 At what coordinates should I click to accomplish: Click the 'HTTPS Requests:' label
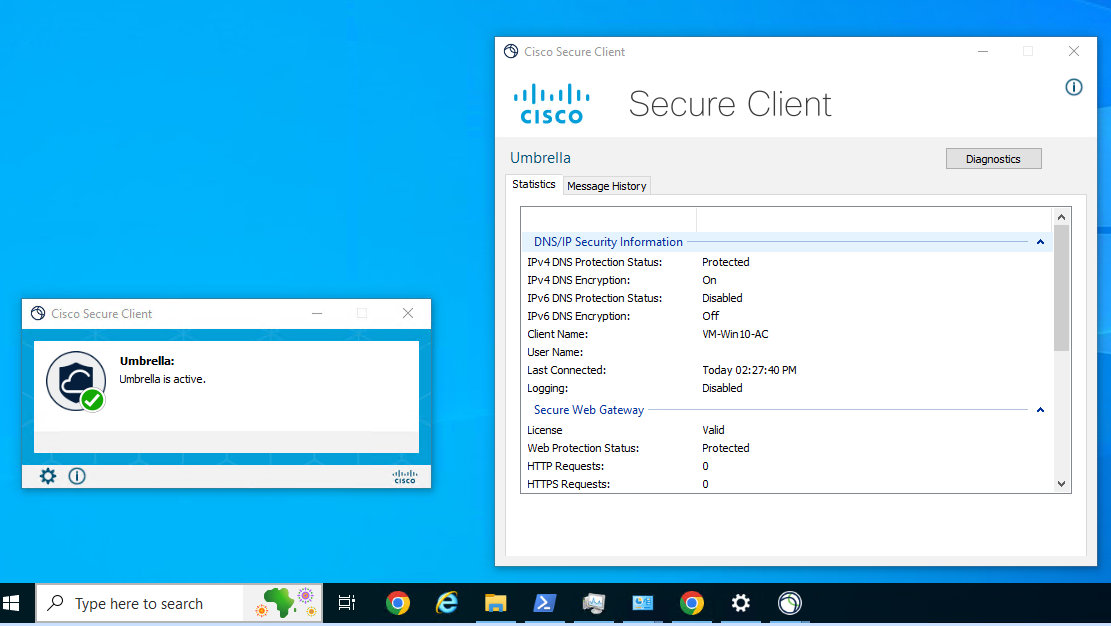[x=568, y=484]
